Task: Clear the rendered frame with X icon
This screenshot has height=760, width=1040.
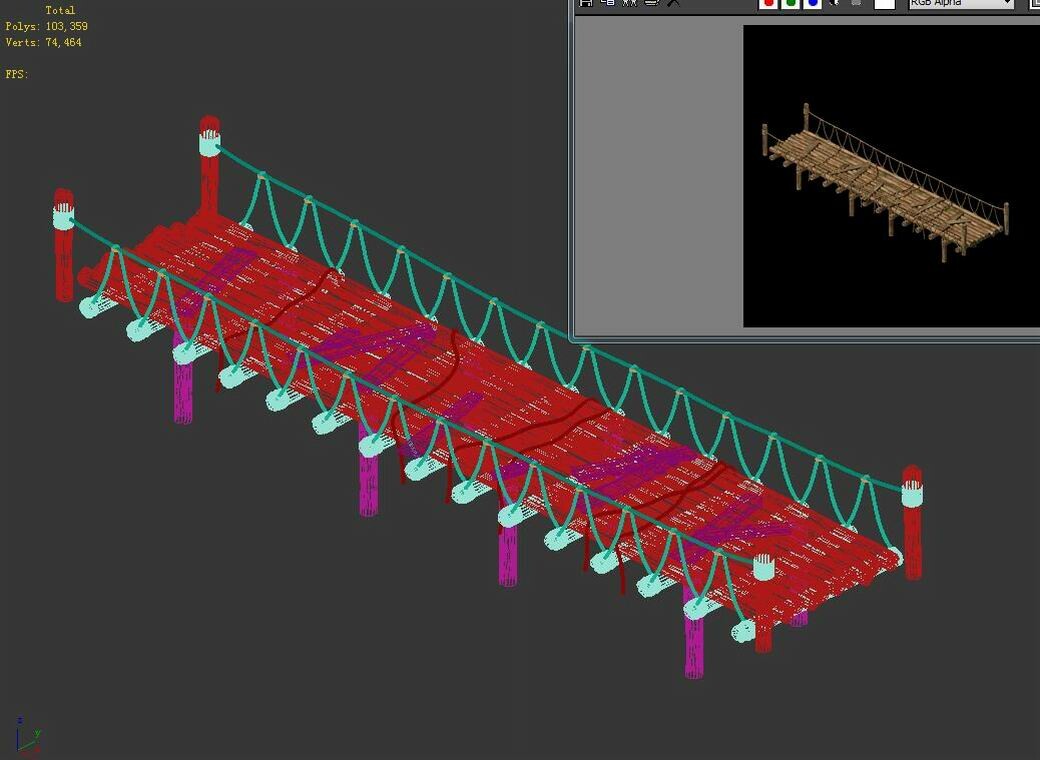Action: (673, 3)
